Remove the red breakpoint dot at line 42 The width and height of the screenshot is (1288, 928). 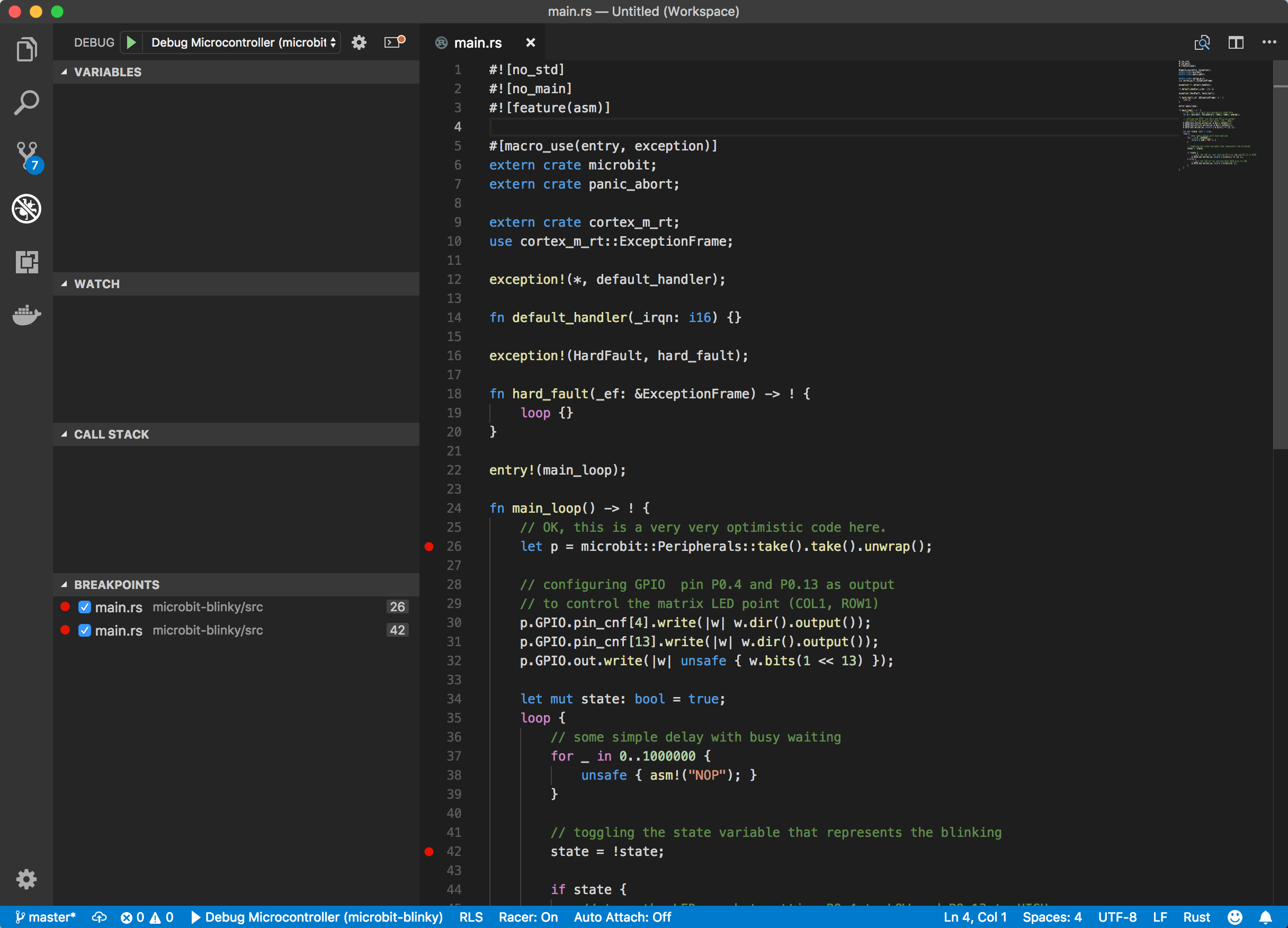tap(430, 851)
